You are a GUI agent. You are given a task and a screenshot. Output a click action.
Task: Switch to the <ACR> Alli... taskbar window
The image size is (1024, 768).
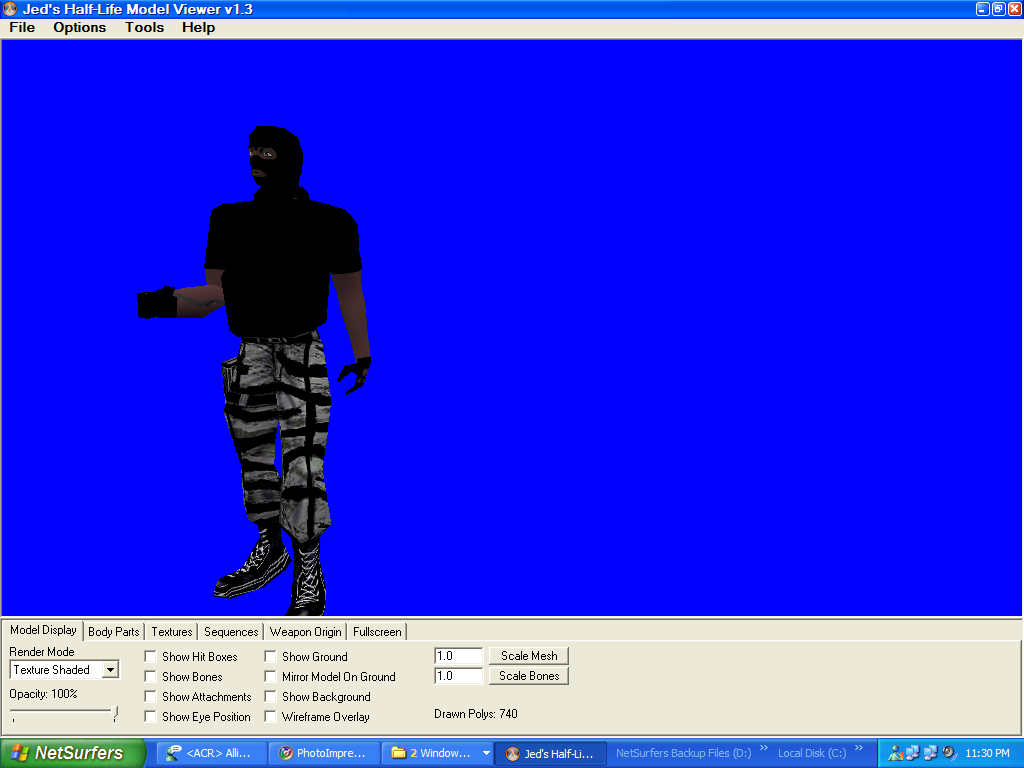pos(212,753)
